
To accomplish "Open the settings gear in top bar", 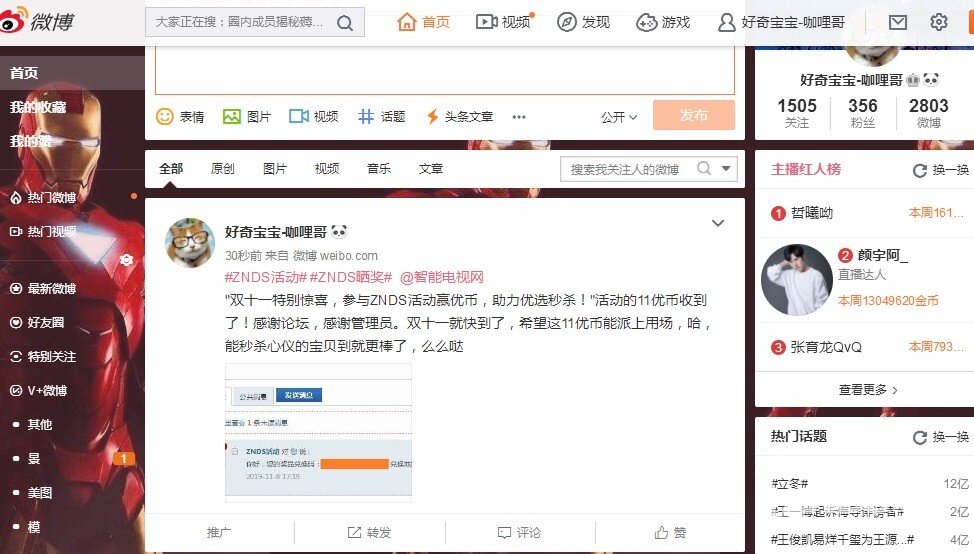I will (939, 22).
